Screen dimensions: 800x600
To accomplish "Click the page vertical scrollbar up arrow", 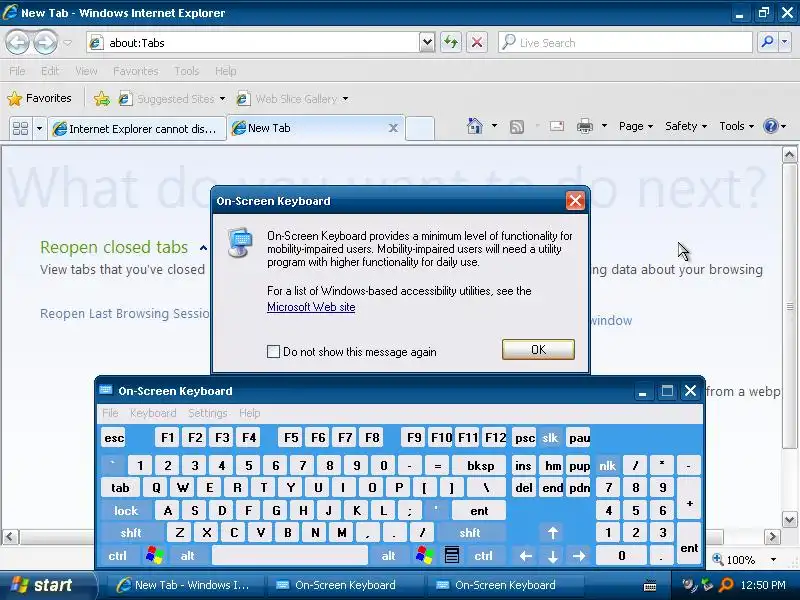I will [789, 155].
